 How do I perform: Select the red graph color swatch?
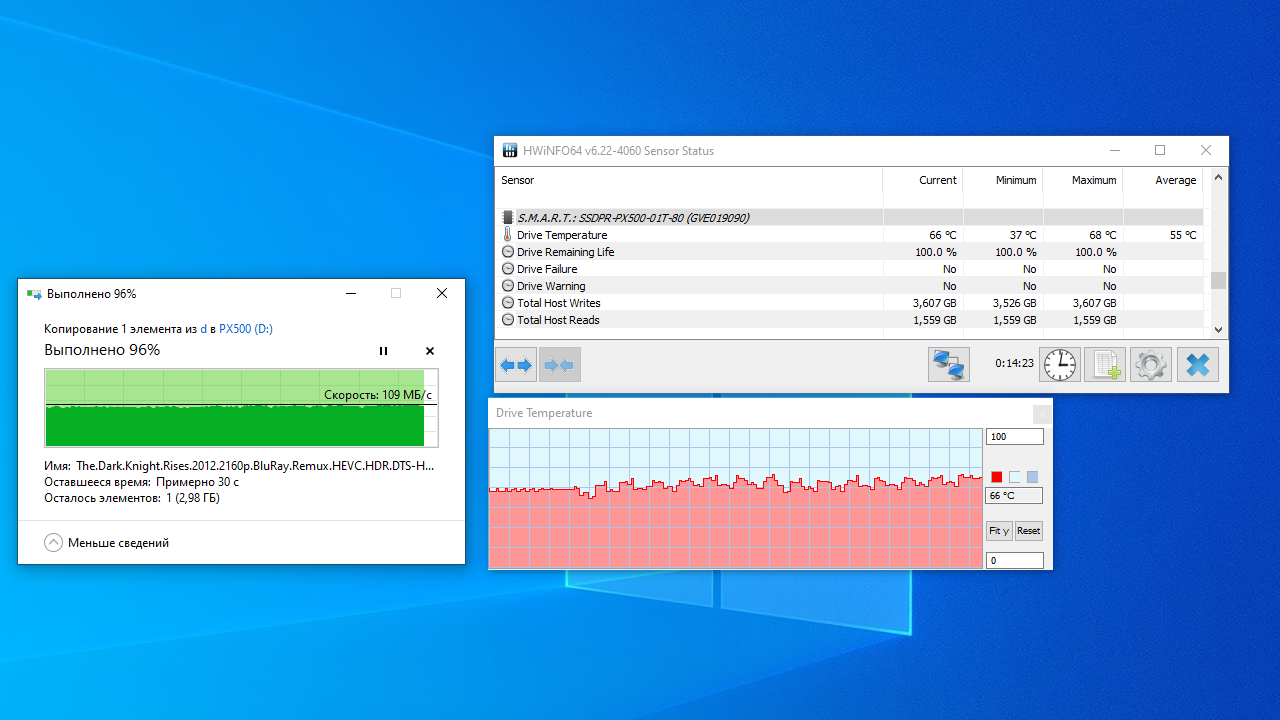(x=997, y=477)
